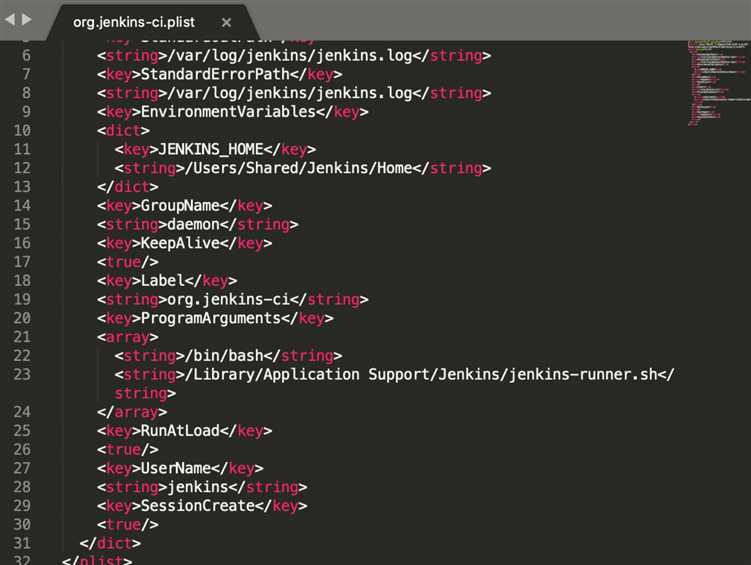Click jenkins.log path on line 6
Screen dimensions: 751x565
290,56
